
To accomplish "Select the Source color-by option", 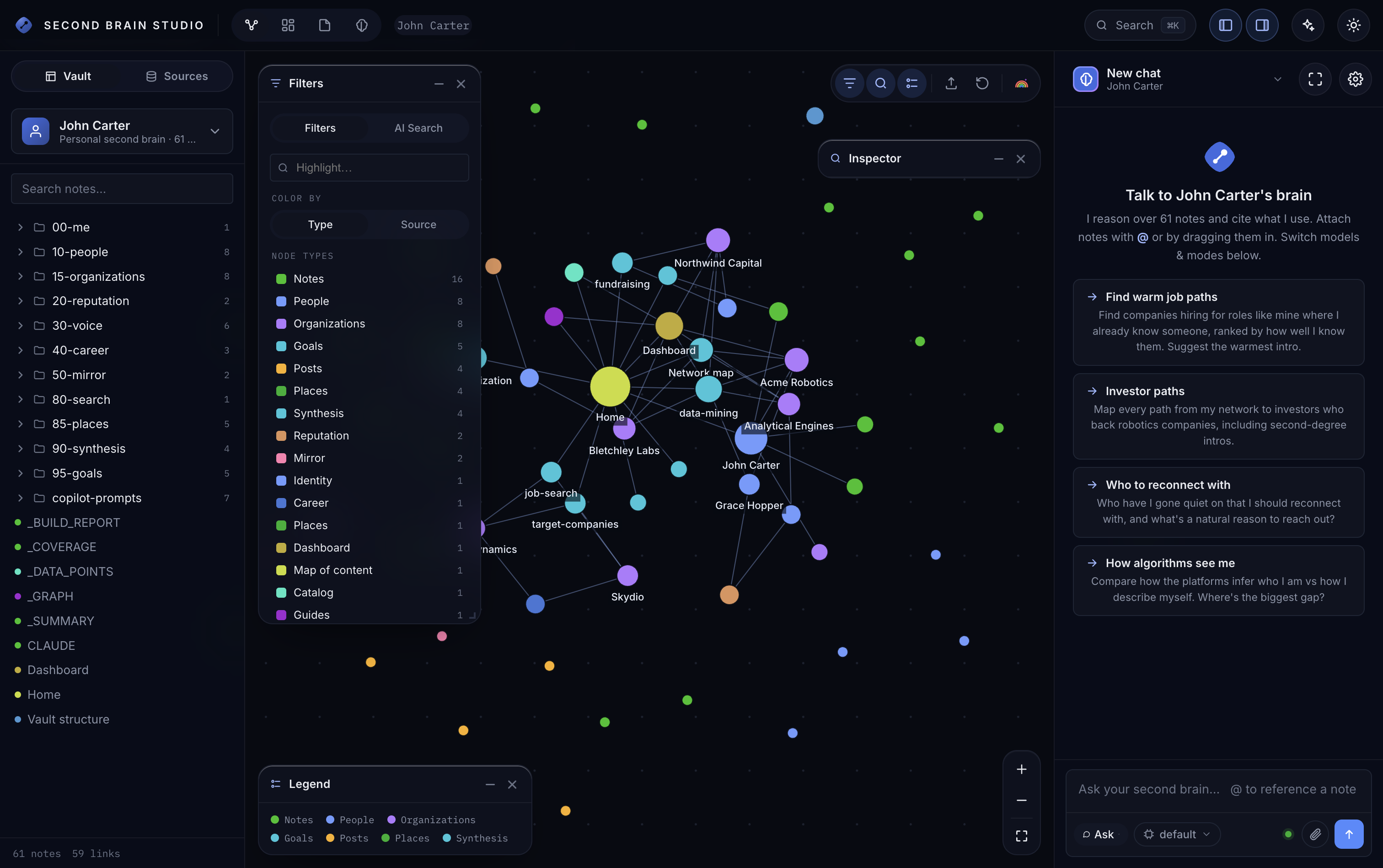I will coord(418,225).
